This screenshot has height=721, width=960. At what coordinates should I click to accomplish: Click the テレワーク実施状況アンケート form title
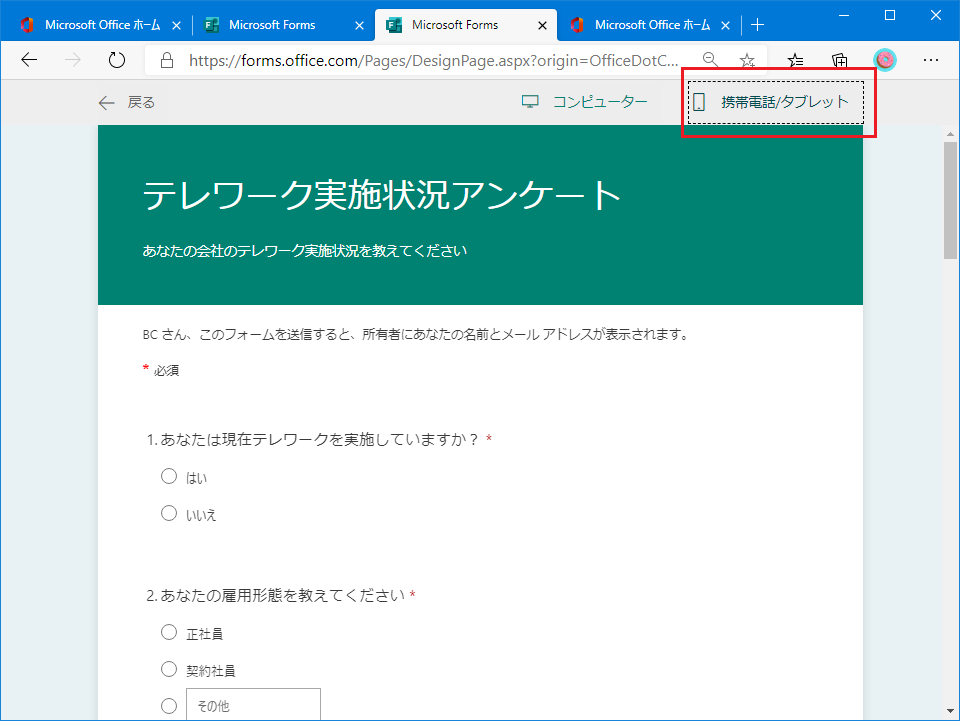click(x=381, y=196)
